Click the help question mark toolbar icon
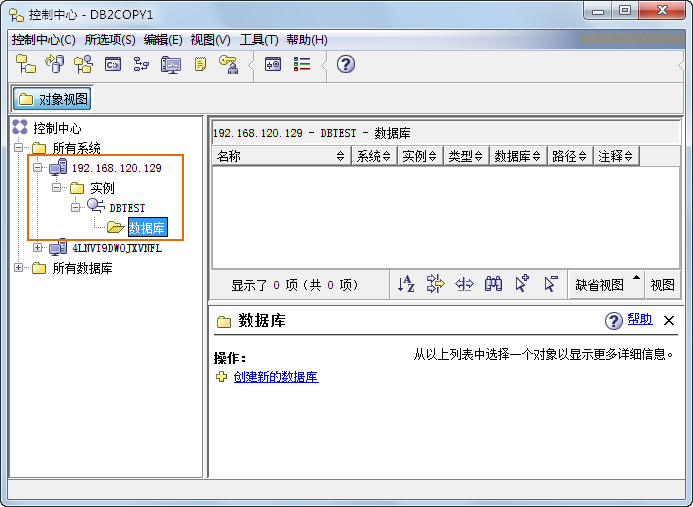This screenshot has width=693, height=507. (346, 64)
